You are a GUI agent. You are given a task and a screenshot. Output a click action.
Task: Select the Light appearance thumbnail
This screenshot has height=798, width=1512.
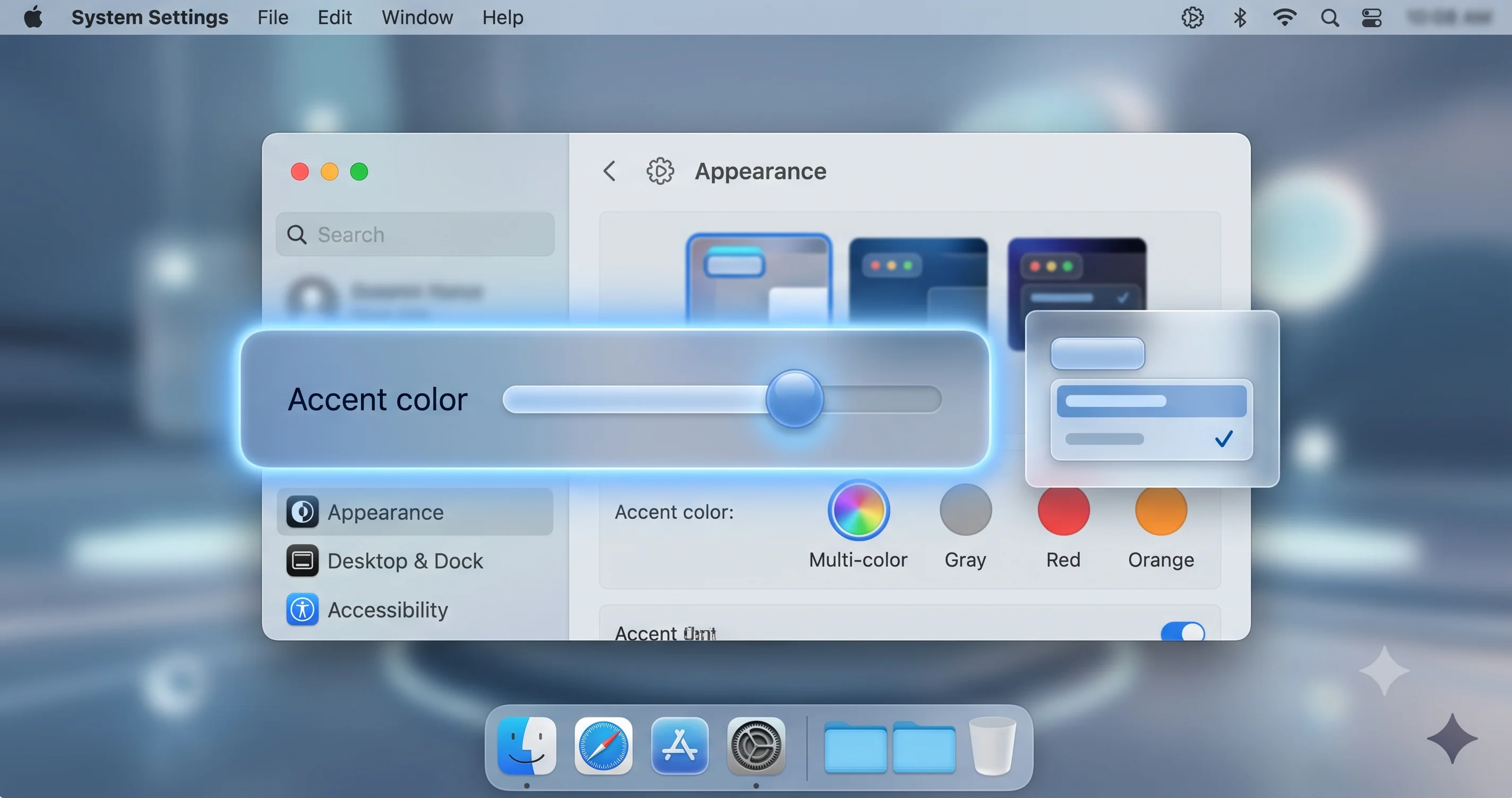[758, 279]
